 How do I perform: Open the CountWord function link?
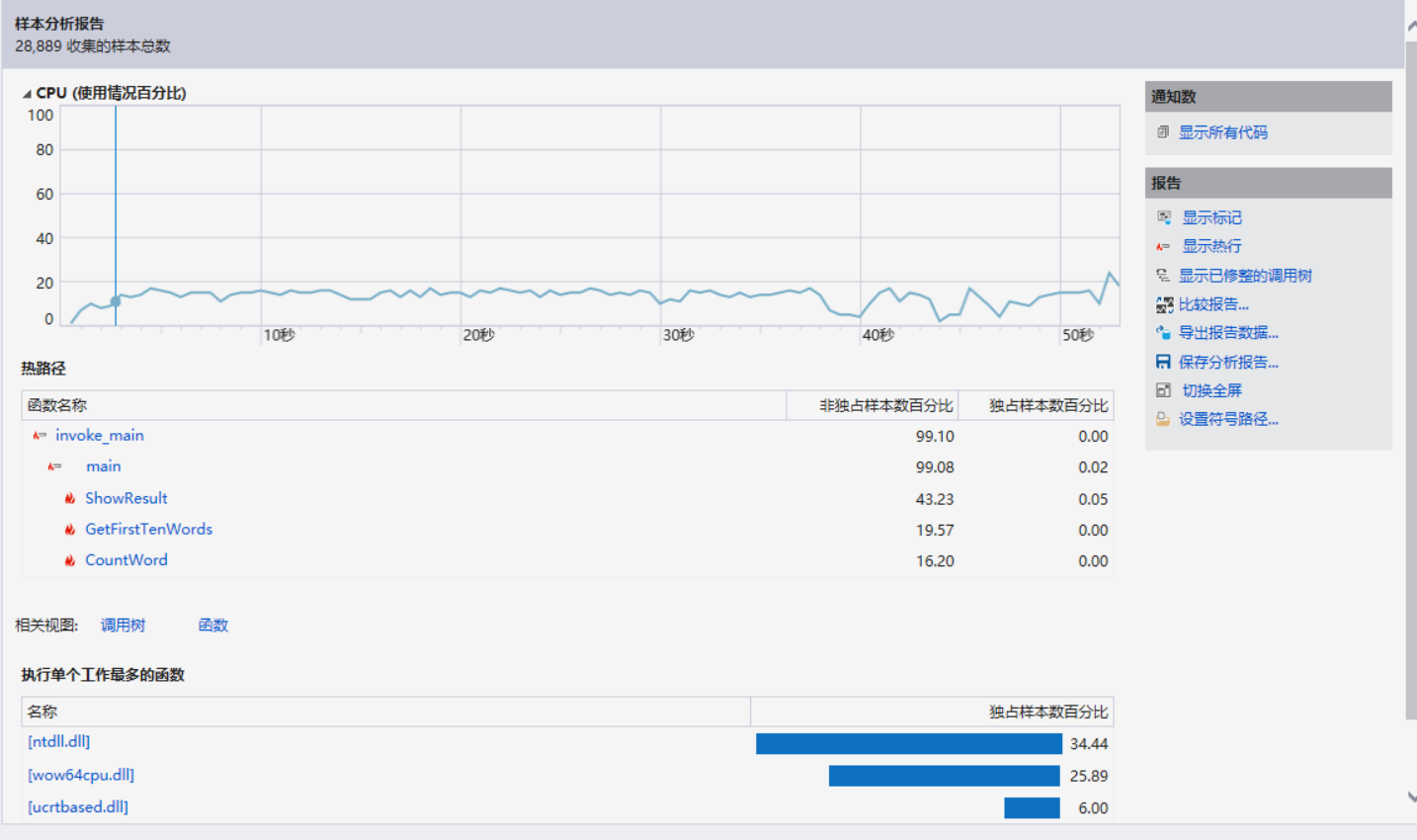126,559
